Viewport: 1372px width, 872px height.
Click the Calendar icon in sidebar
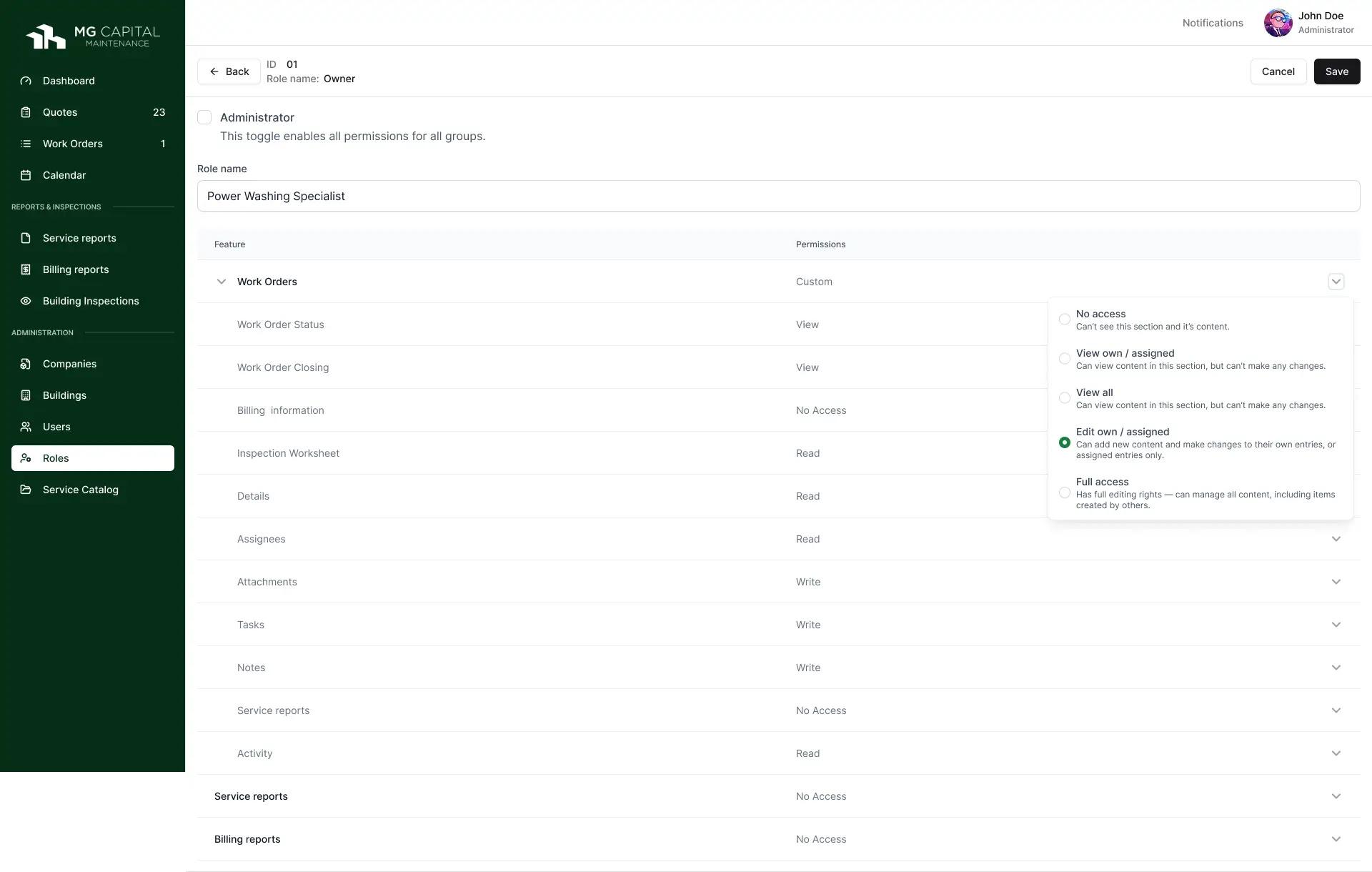[x=26, y=175]
